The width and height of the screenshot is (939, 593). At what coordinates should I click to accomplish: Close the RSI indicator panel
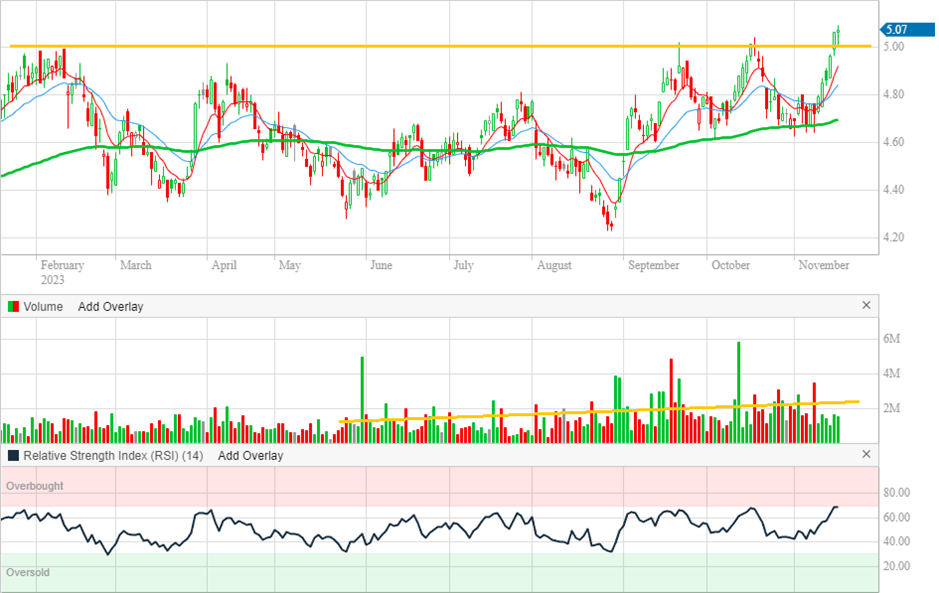(866, 455)
